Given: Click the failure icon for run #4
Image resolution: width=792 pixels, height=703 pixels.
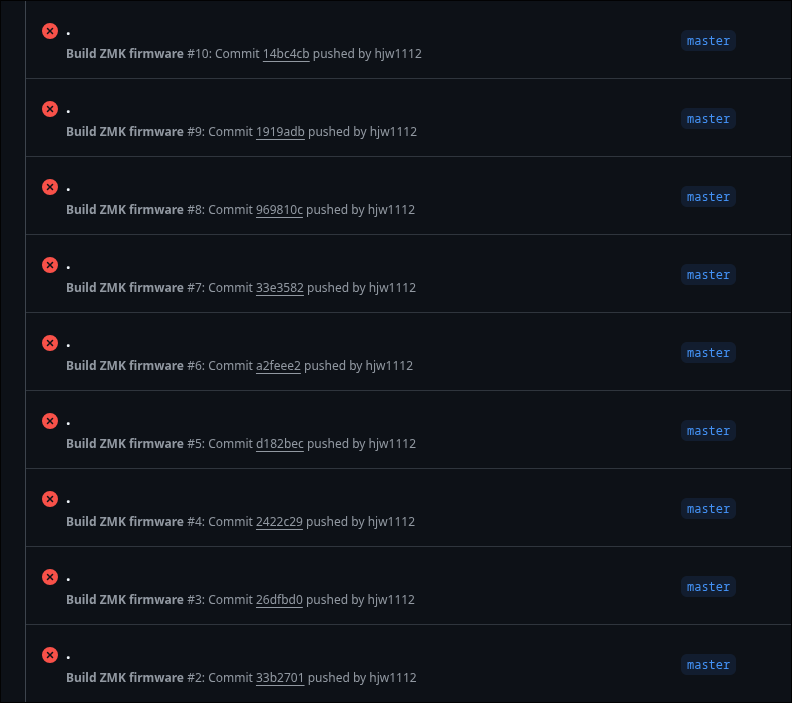Looking at the screenshot, I should coord(50,499).
